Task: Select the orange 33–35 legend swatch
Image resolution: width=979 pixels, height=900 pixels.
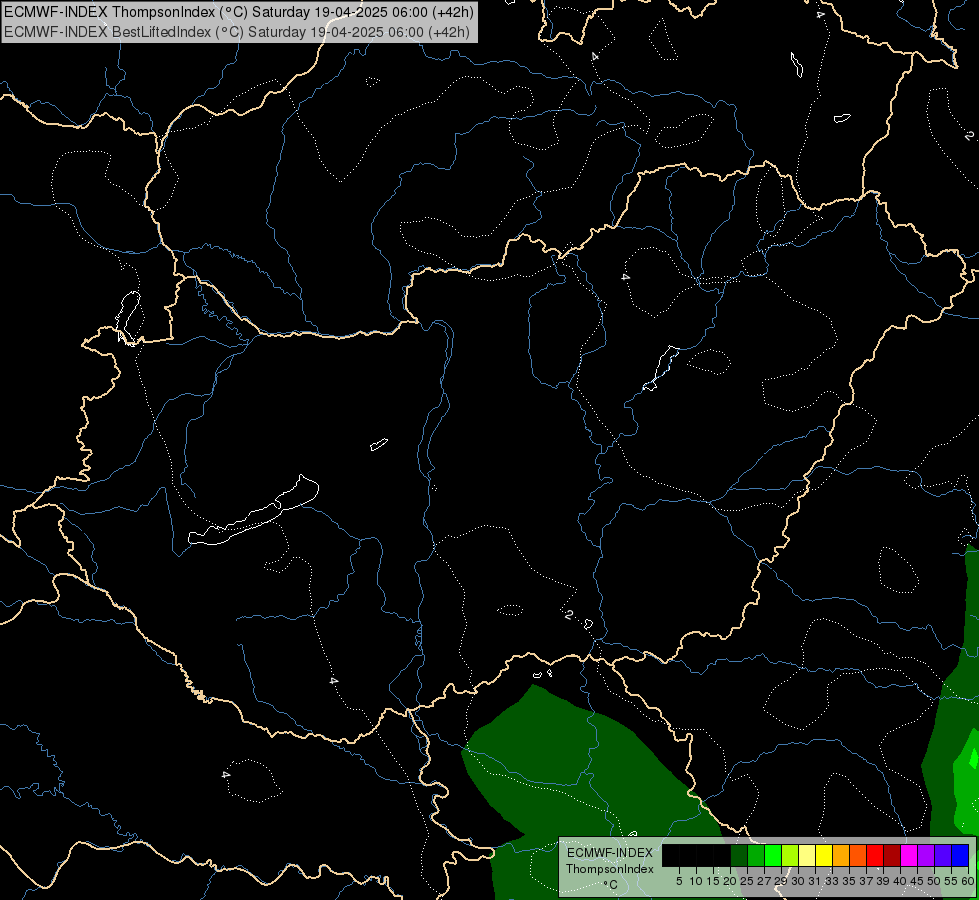Action: click(841, 855)
